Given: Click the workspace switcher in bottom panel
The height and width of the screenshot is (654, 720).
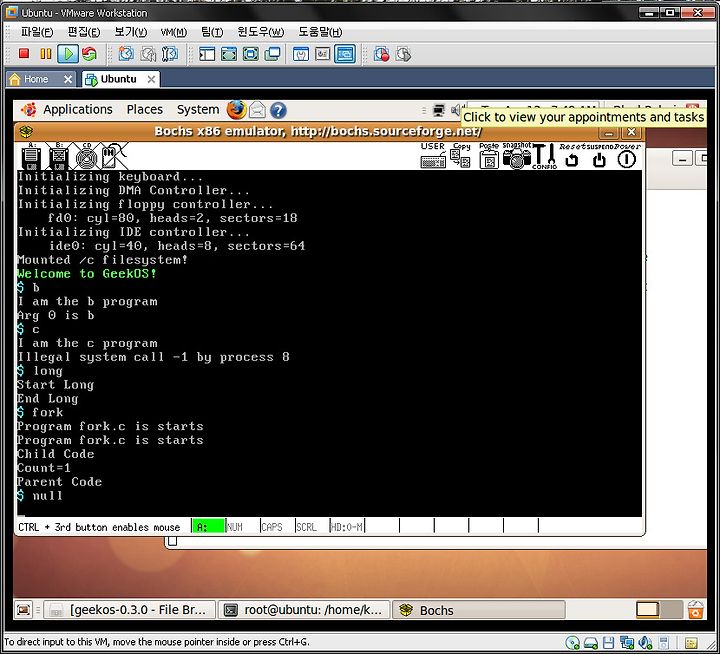Looking at the screenshot, I should click(x=659, y=610).
